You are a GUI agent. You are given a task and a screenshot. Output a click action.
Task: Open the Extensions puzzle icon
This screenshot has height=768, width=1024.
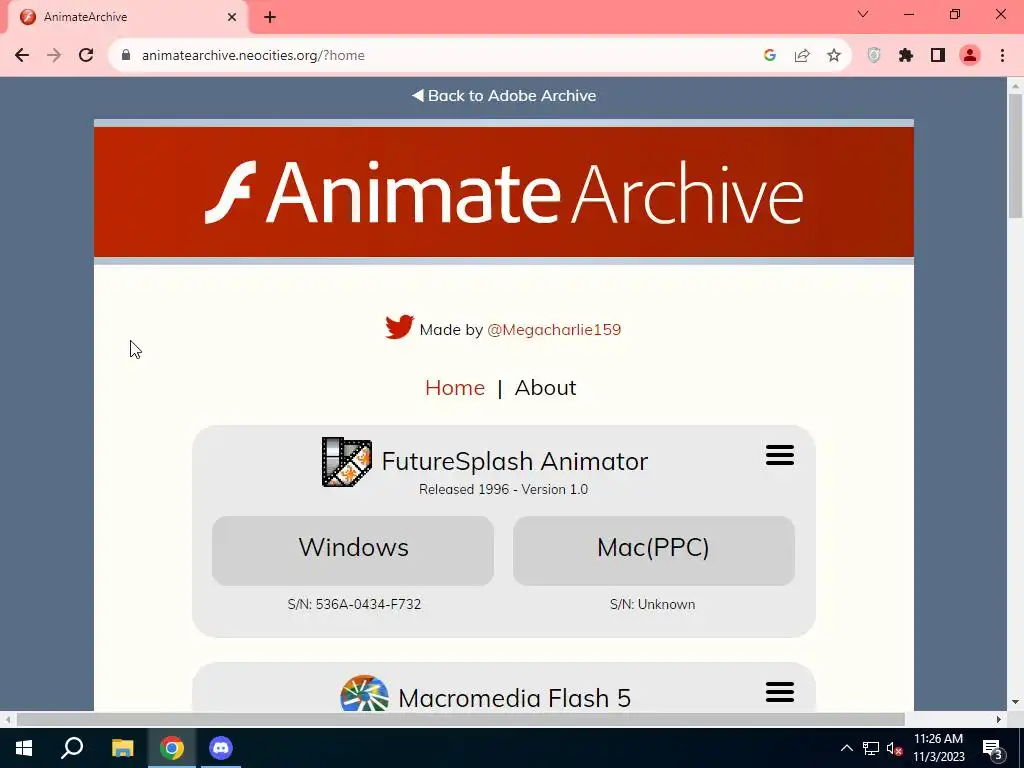906,56
